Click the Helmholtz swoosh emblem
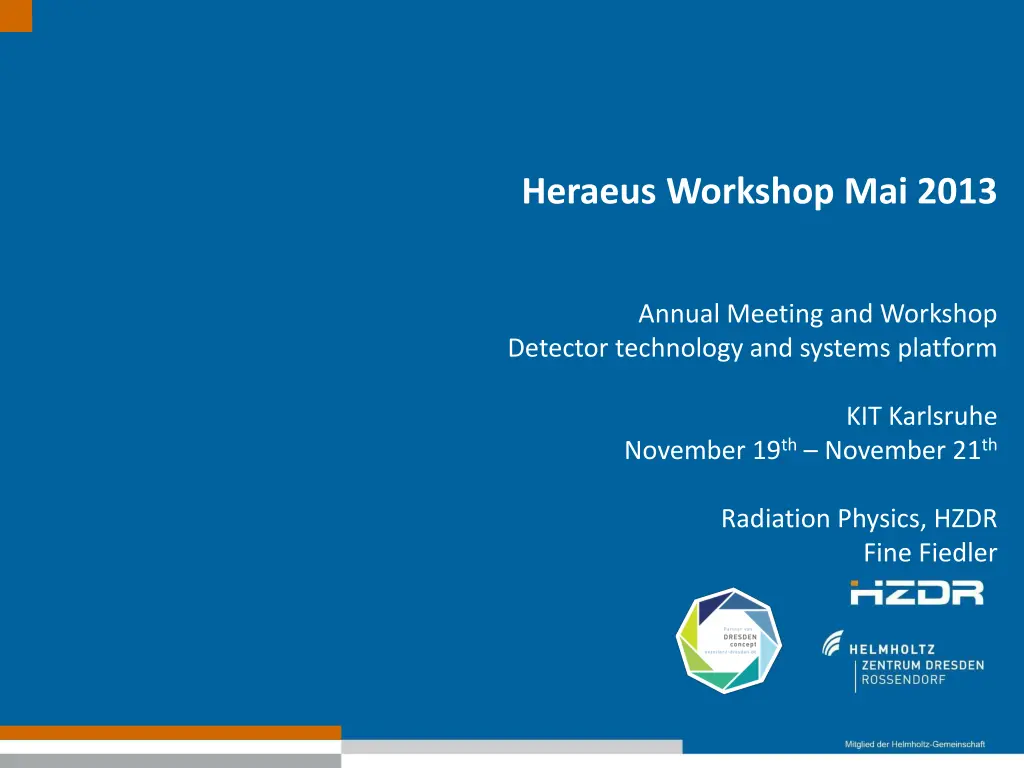 click(x=833, y=644)
